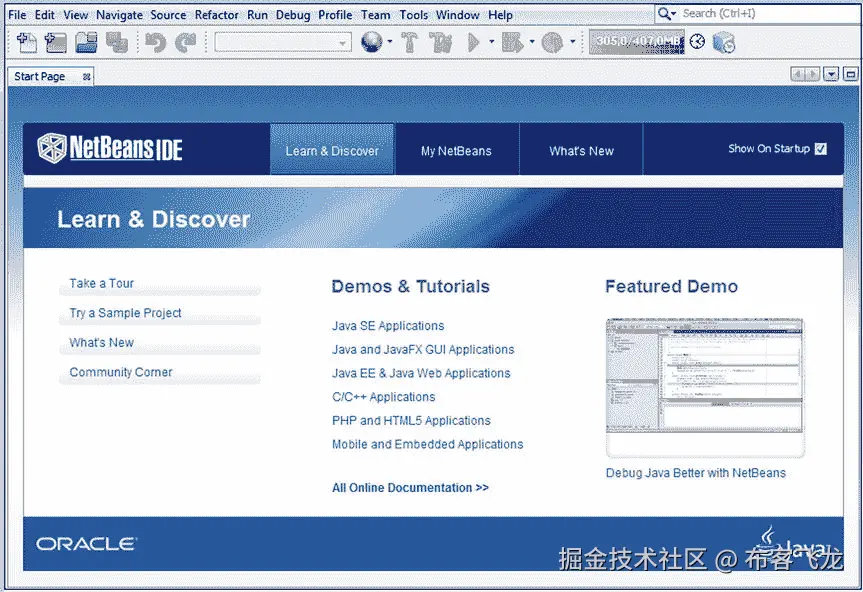Open Mobile and Embedded Applications link
The width and height of the screenshot is (863, 592).
pyautogui.click(x=428, y=444)
